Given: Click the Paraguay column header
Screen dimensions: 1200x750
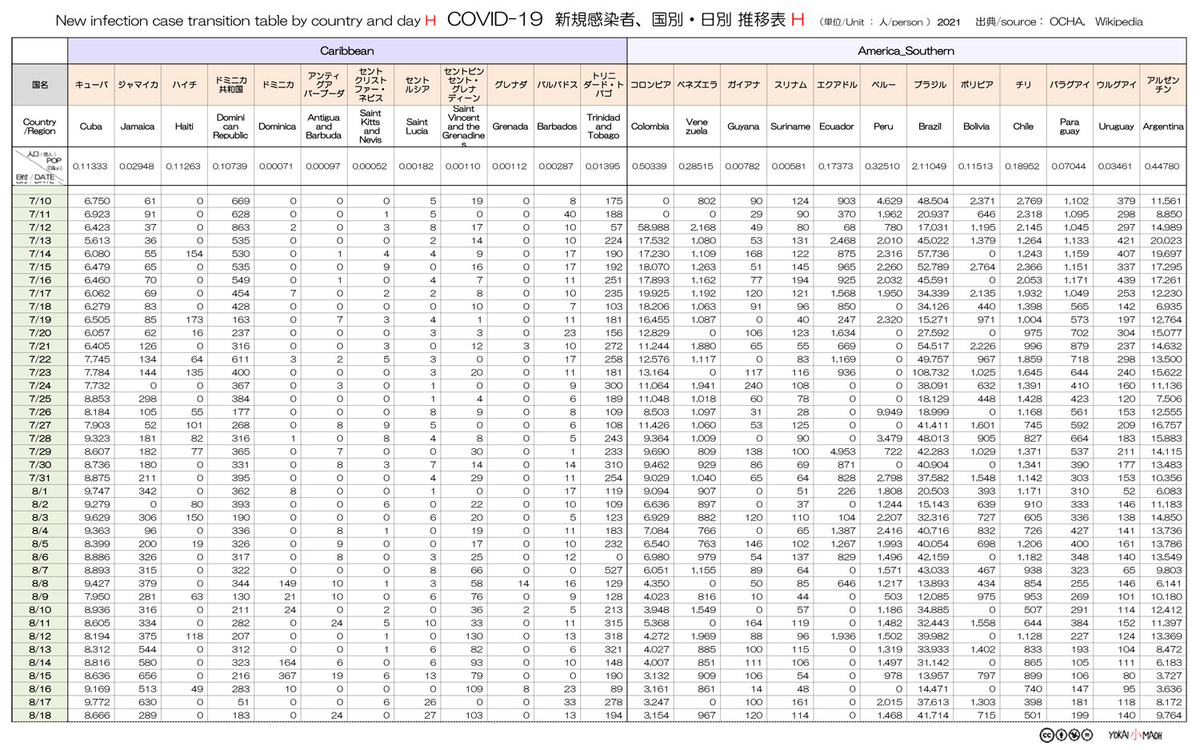Looking at the screenshot, I should tap(1071, 128).
